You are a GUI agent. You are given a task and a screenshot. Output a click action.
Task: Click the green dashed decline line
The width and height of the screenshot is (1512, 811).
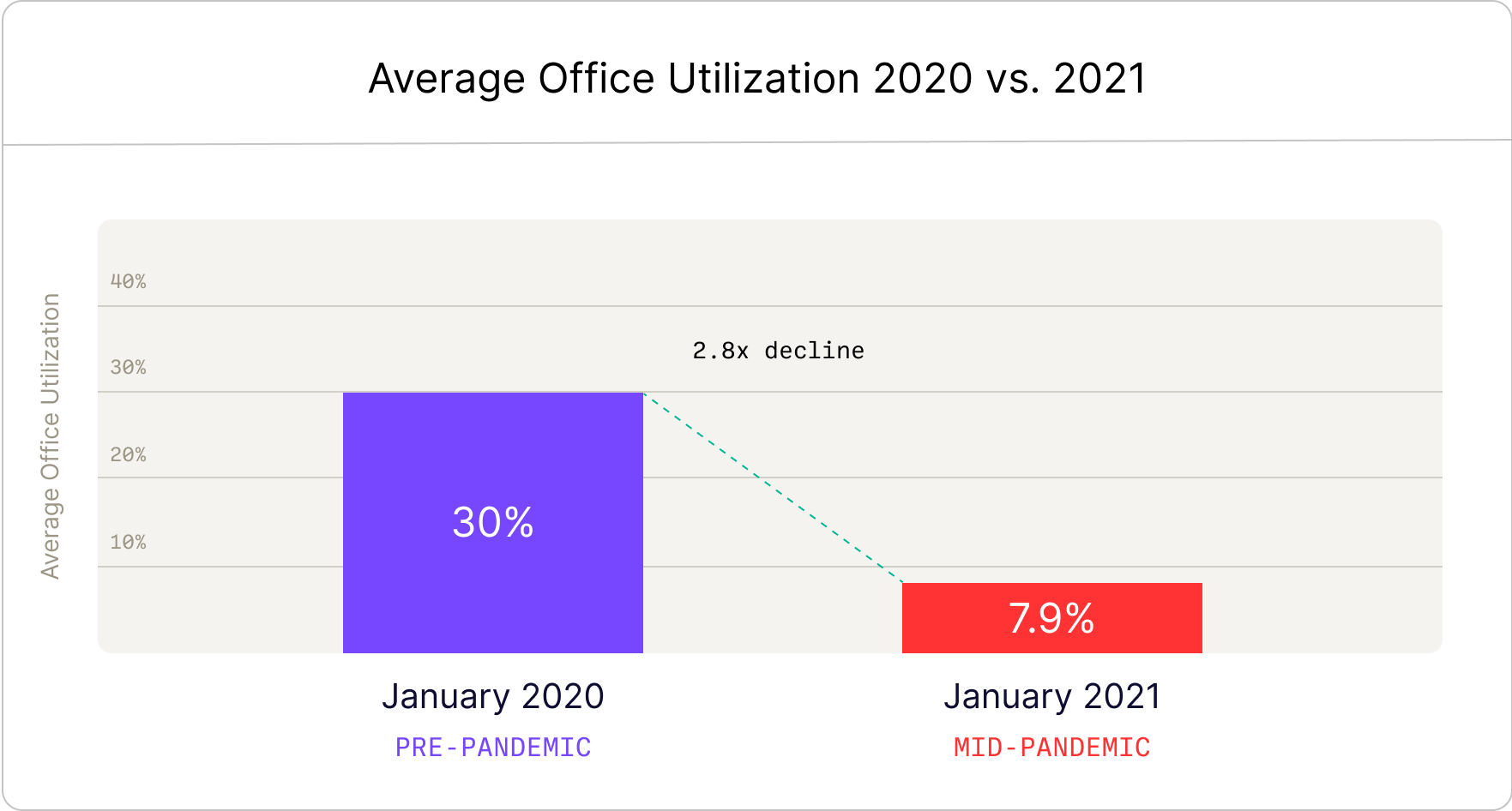pos(773,488)
